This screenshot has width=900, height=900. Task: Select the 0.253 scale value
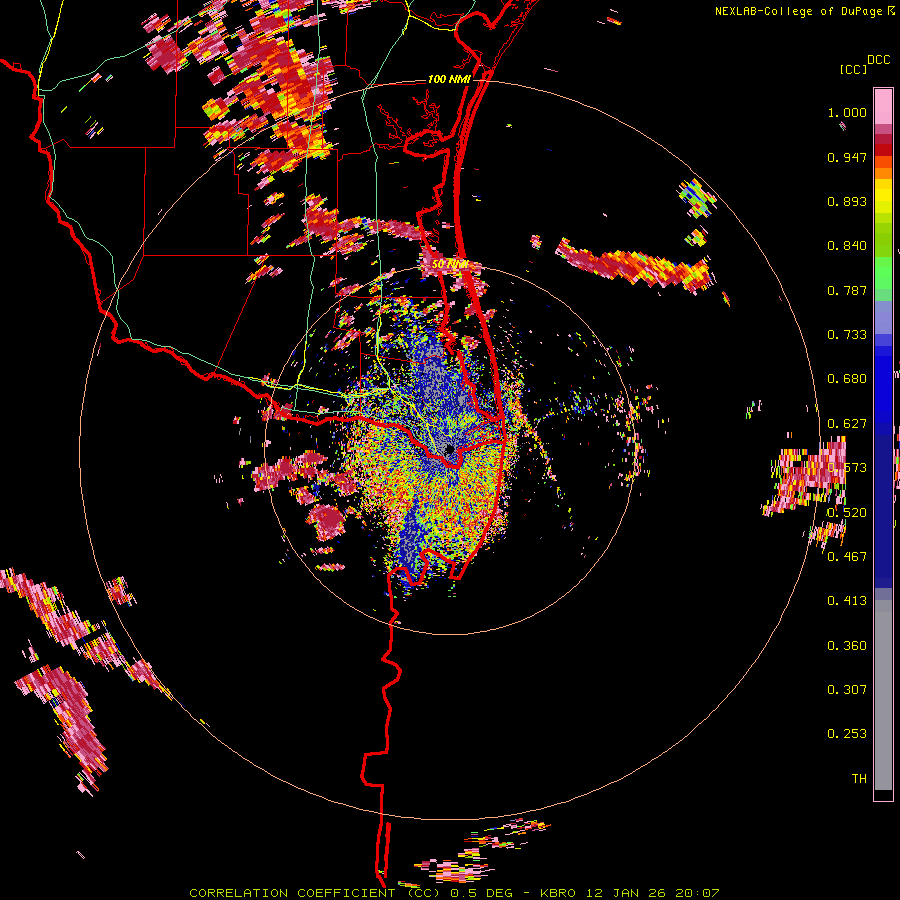[847, 734]
